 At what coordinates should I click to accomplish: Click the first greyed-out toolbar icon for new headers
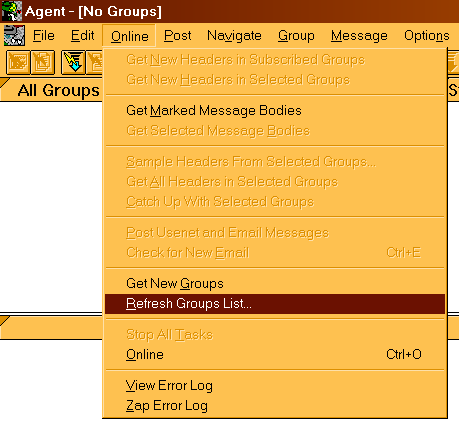pos(18,62)
